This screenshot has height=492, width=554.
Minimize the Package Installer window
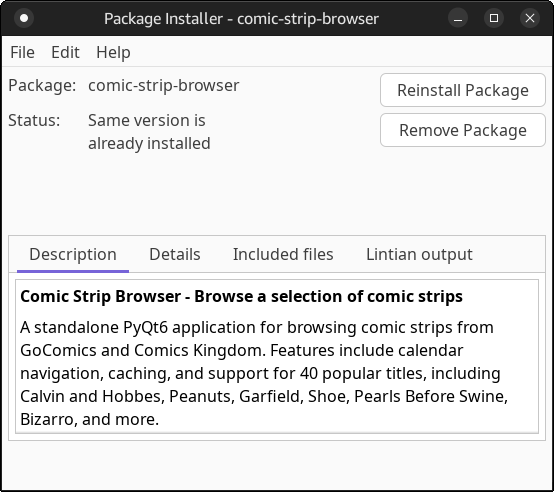click(x=458, y=18)
